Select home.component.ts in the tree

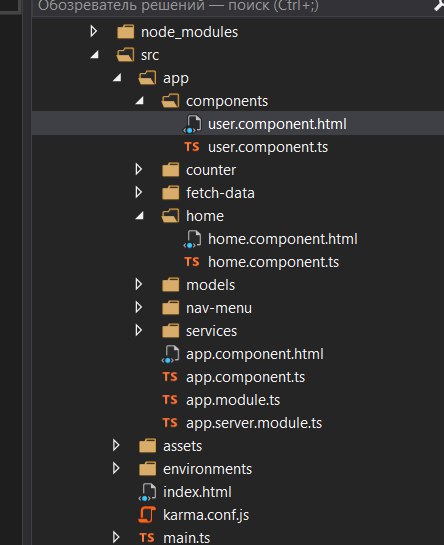point(273,262)
